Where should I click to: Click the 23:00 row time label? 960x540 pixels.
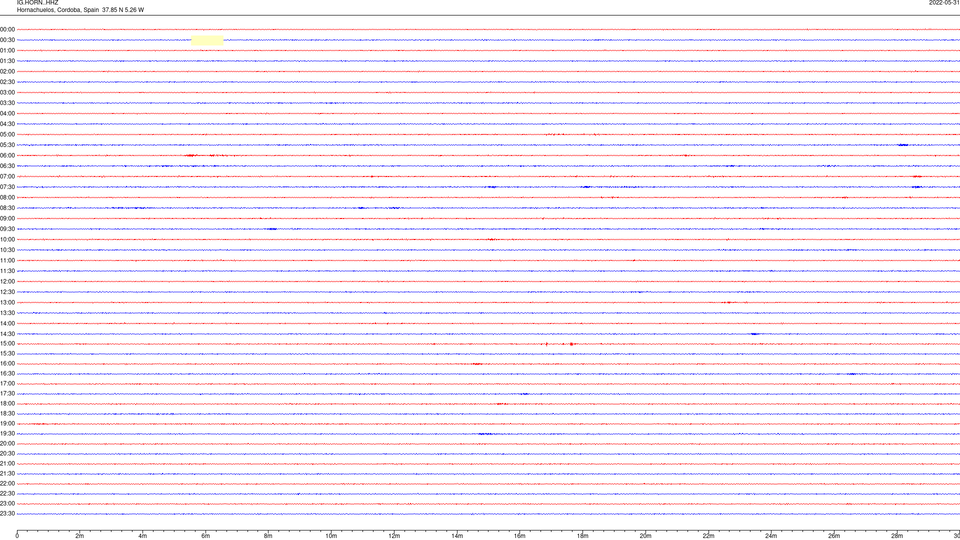[x=7, y=504]
